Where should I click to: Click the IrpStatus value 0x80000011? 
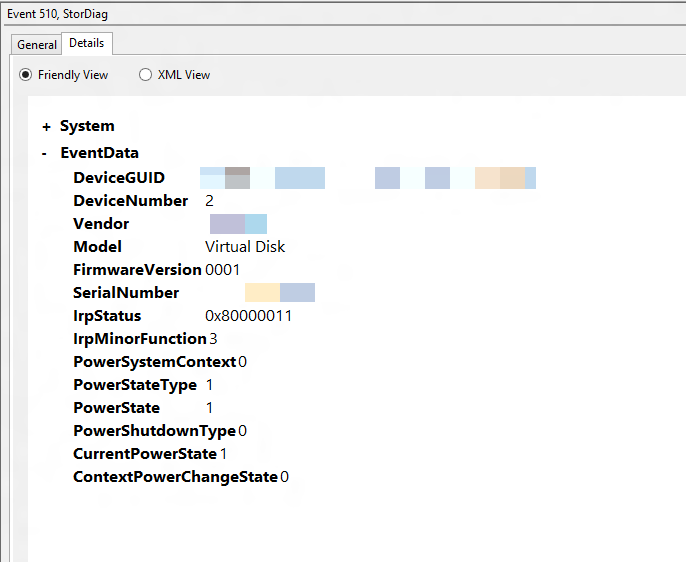tap(248, 316)
